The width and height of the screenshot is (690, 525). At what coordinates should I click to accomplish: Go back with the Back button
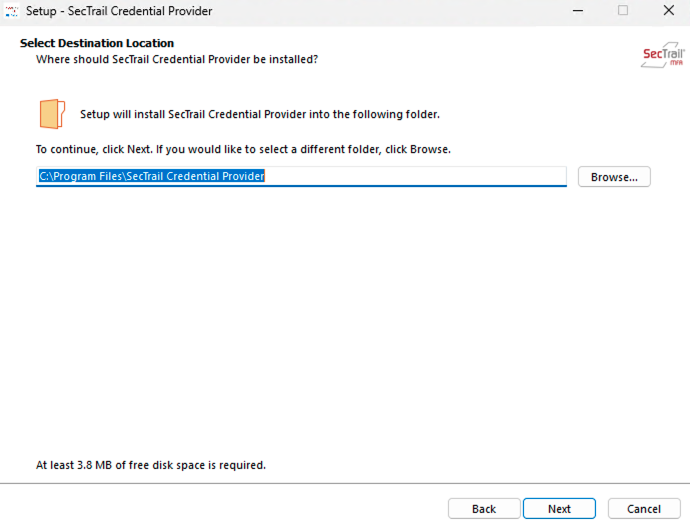point(484,509)
